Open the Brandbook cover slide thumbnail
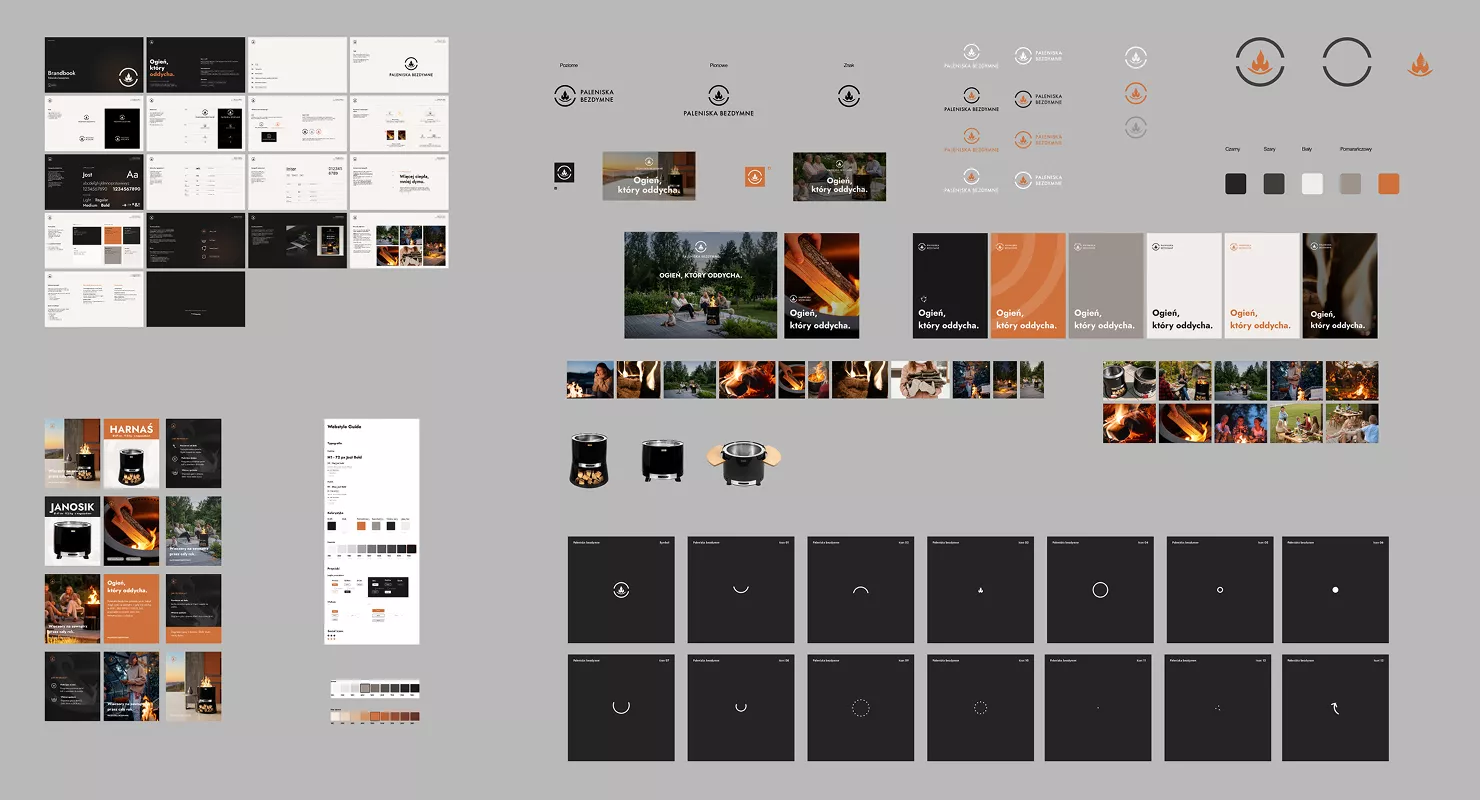Screen dimensions: 1480x800 pyautogui.click(x=94, y=65)
